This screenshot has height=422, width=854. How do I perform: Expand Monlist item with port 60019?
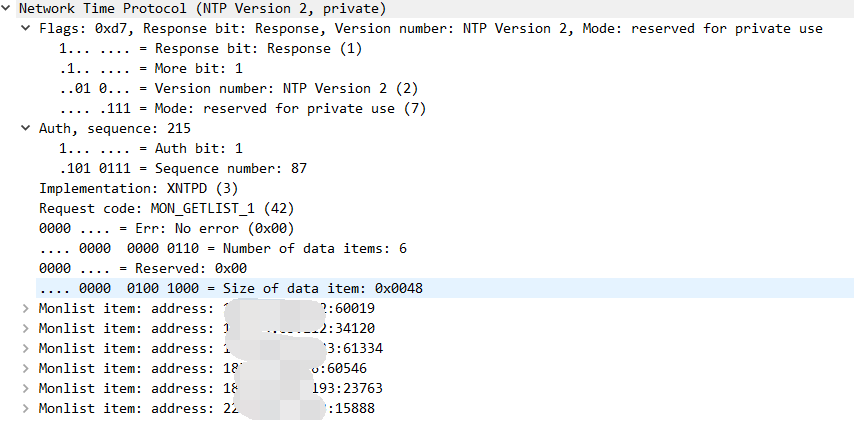[x=25, y=308]
